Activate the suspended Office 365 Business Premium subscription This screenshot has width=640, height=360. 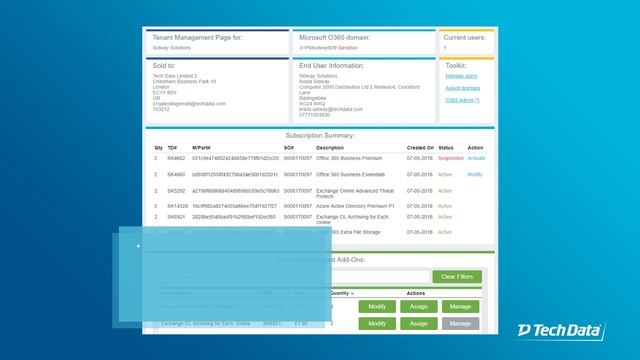tap(476, 158)
